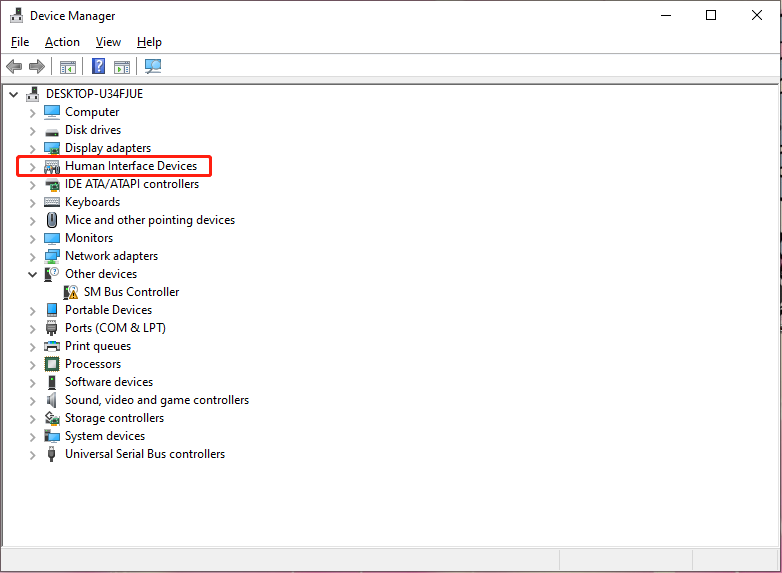The height and width of the screenshot is (573, 782).
Task: Click the System devices folder icon
Action: point(52,436)
